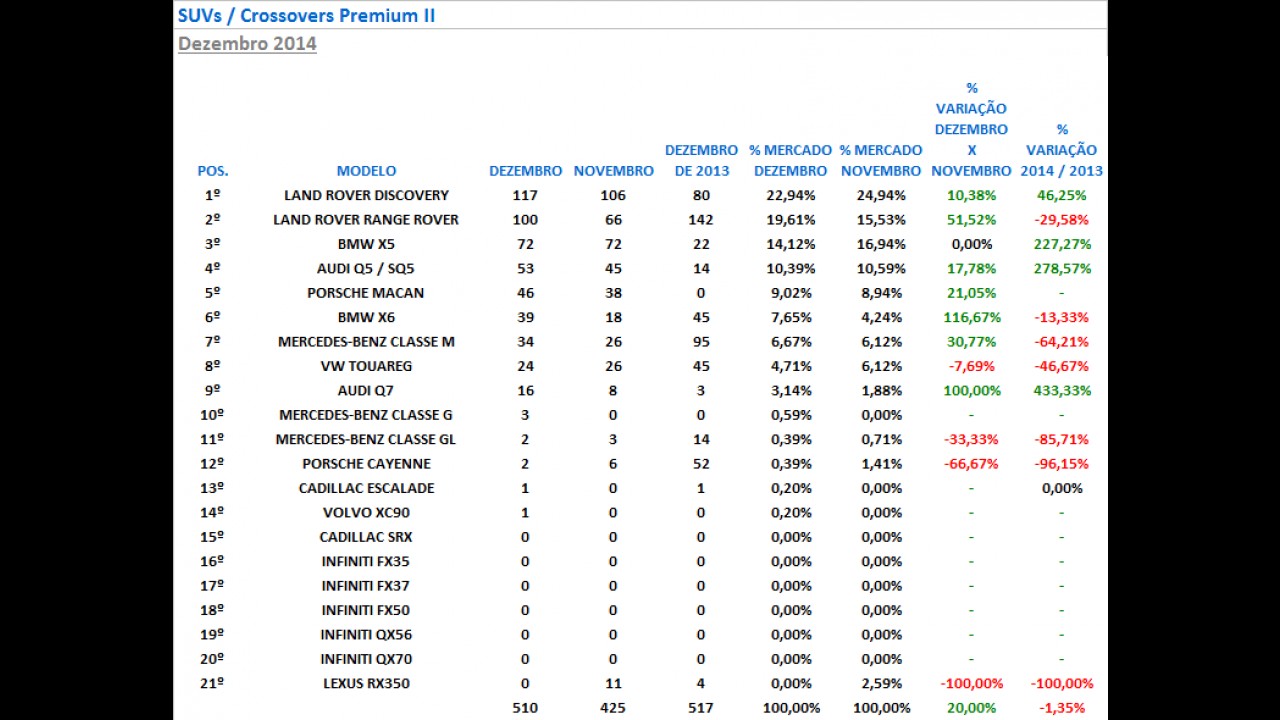
Task: Select the 'MERCEDES-BENZ CLASSE GL' model cell
Action: pos(366,439)
